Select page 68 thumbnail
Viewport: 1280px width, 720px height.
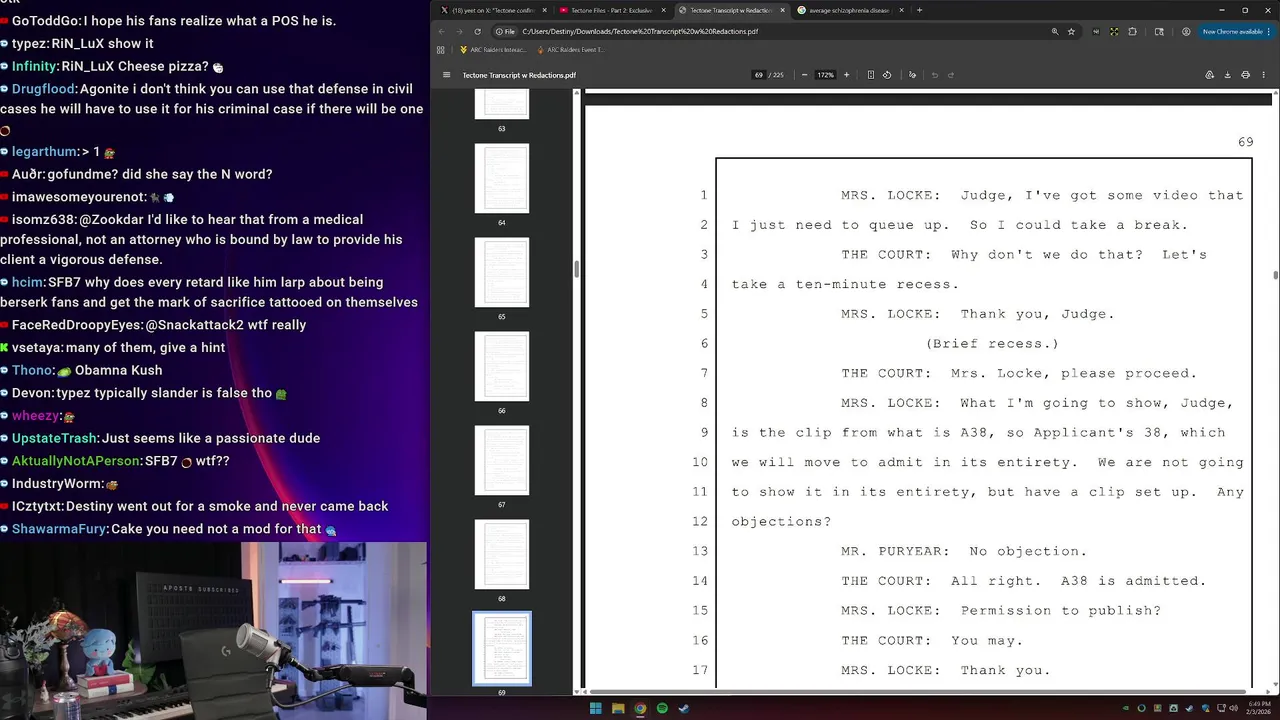(502, 555)
